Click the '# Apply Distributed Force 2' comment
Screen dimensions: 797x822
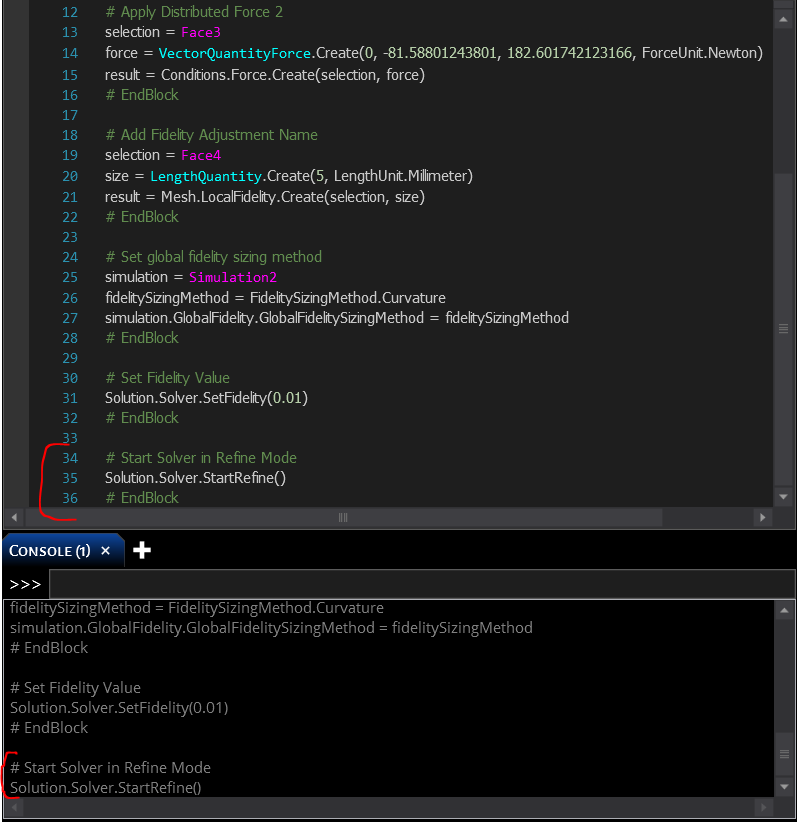coord(194,12)
